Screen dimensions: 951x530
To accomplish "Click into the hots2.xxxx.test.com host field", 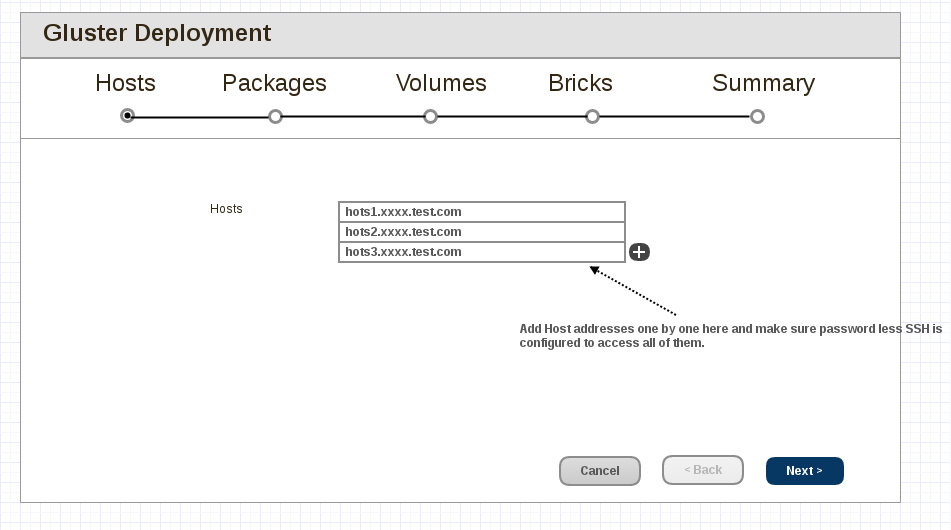I will coord(482,232).
